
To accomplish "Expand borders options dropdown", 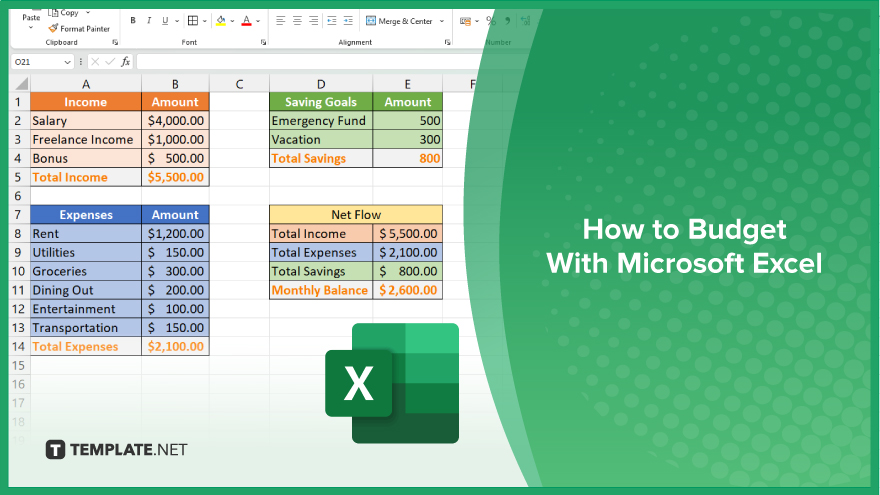I will [x=204, y=21].
